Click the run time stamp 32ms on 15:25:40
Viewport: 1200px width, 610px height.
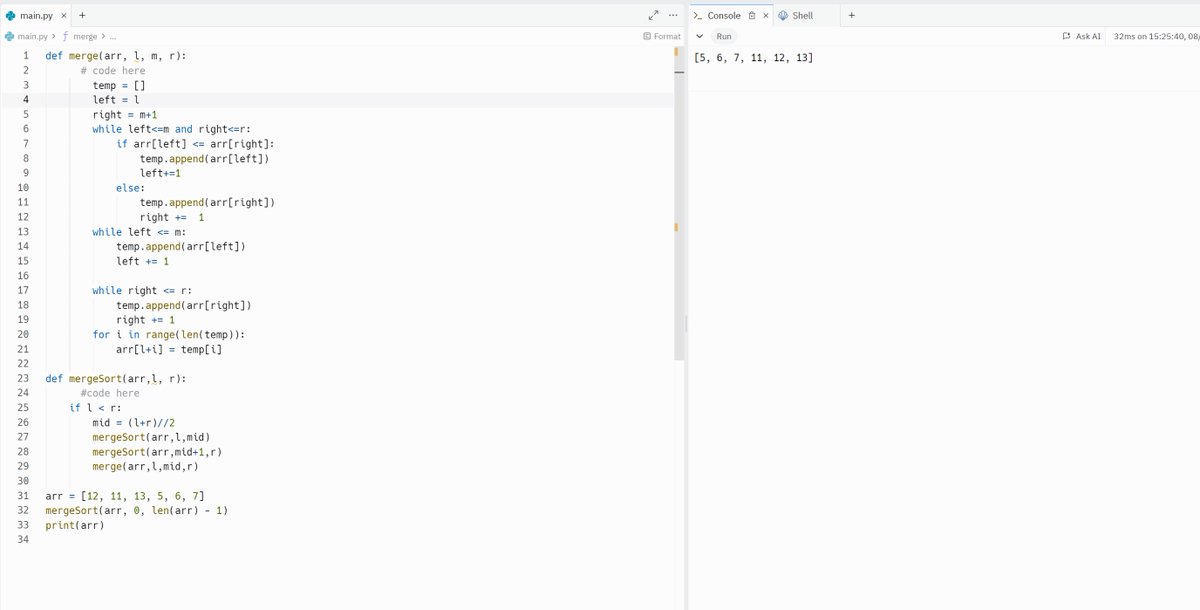pos(1156,36)
